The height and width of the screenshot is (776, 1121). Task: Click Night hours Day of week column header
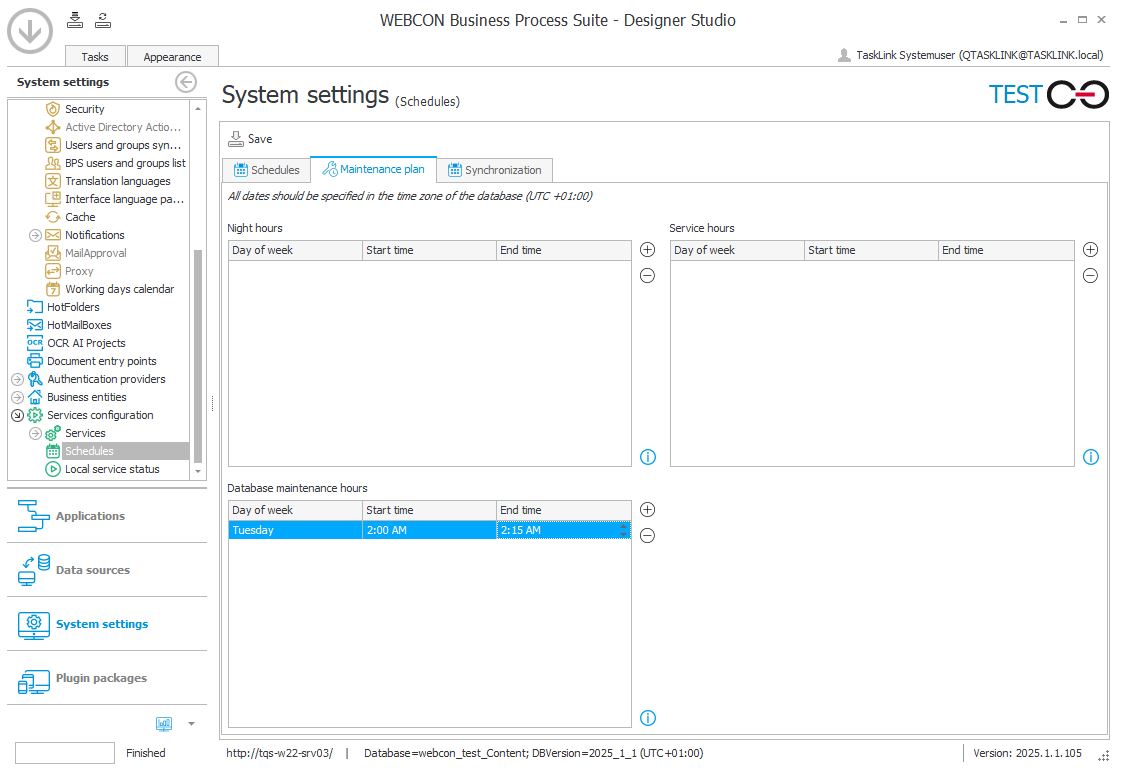[295, 250]
